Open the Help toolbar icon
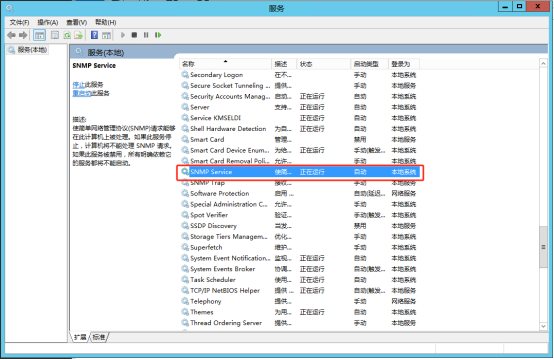The width and height of the screenshot is (554, 360). [94, 35]
